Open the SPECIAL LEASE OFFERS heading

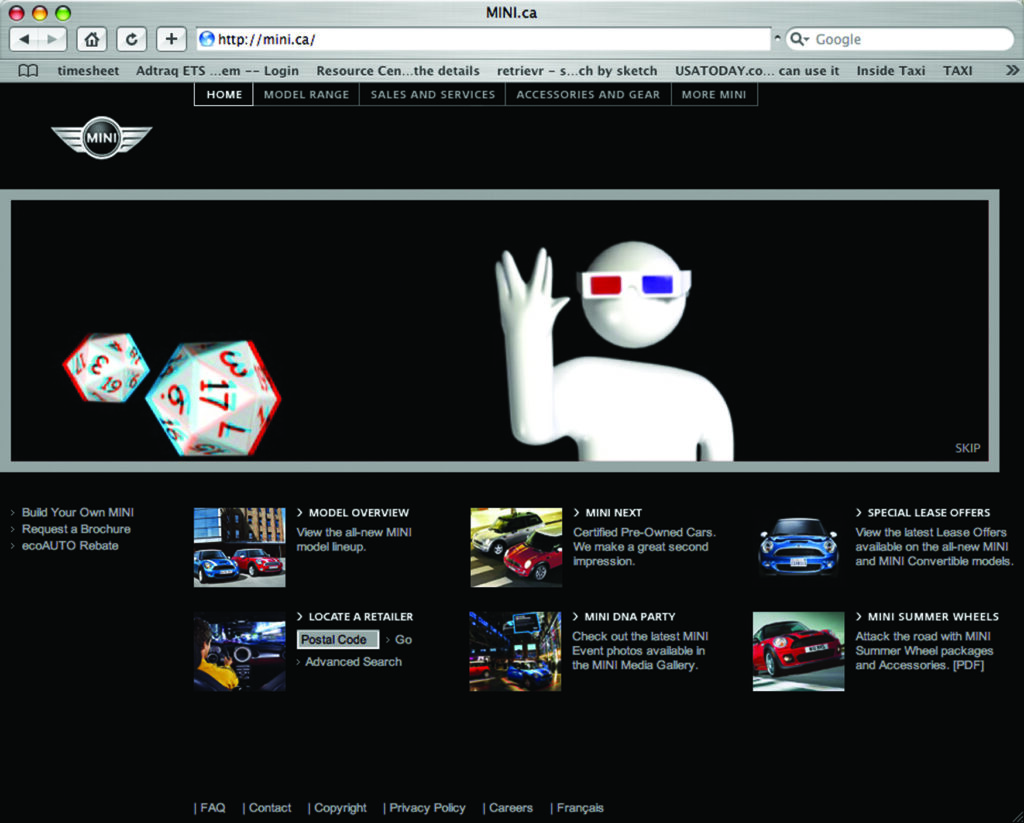point(929,513)
